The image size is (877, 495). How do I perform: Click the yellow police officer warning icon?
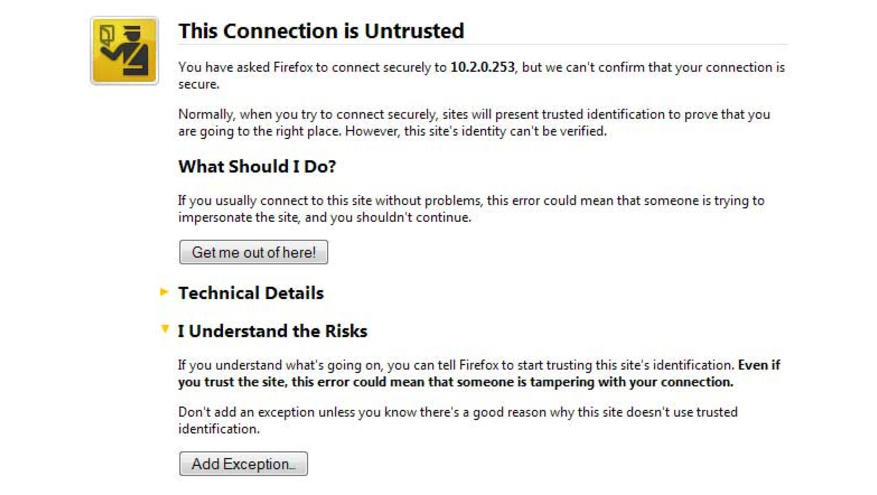coord(124,50)
